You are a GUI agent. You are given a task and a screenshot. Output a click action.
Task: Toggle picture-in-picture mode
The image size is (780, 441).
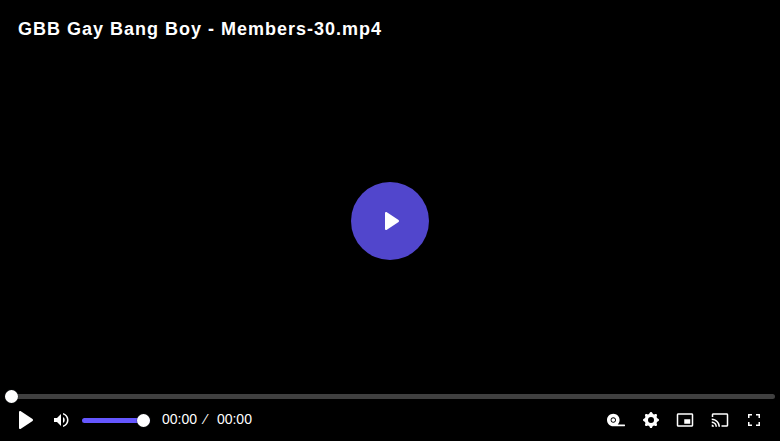(685, 420)
